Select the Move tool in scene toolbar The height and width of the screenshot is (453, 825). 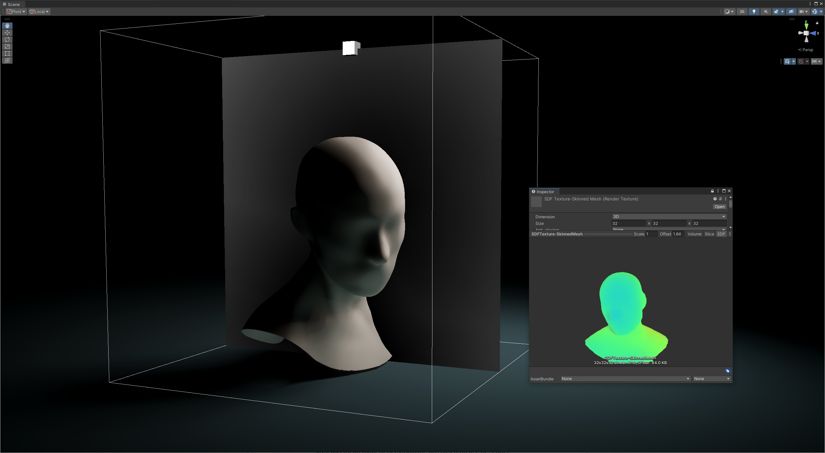[x=7, y=33]
